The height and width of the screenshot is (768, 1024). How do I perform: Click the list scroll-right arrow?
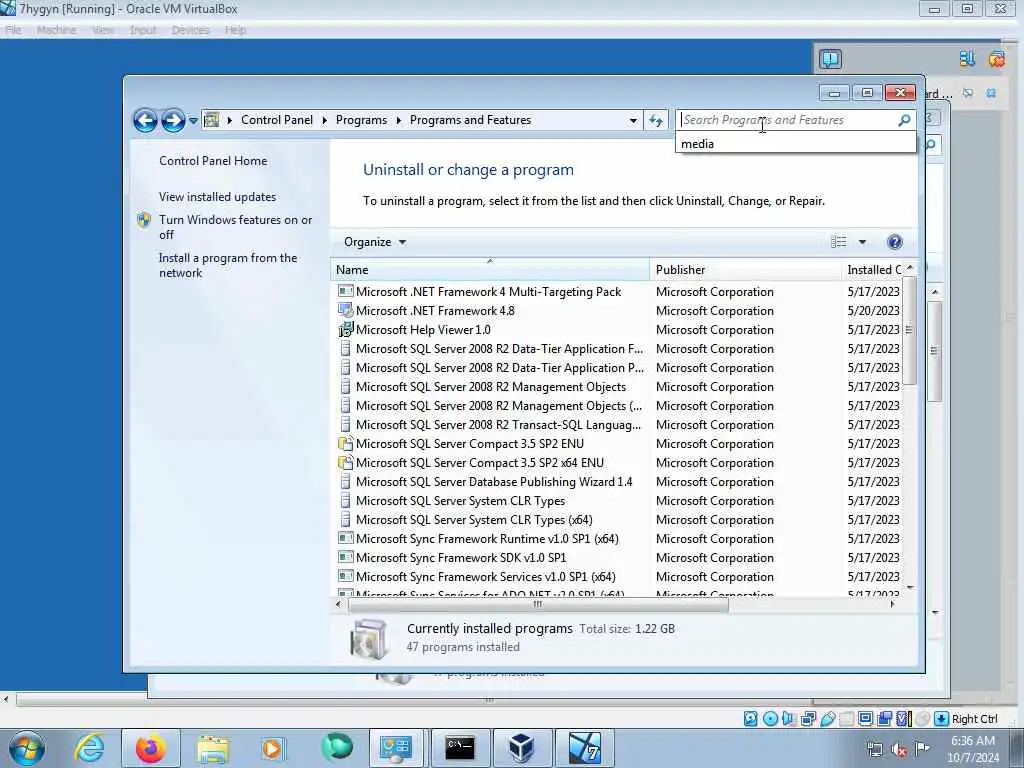click(892, 605)
